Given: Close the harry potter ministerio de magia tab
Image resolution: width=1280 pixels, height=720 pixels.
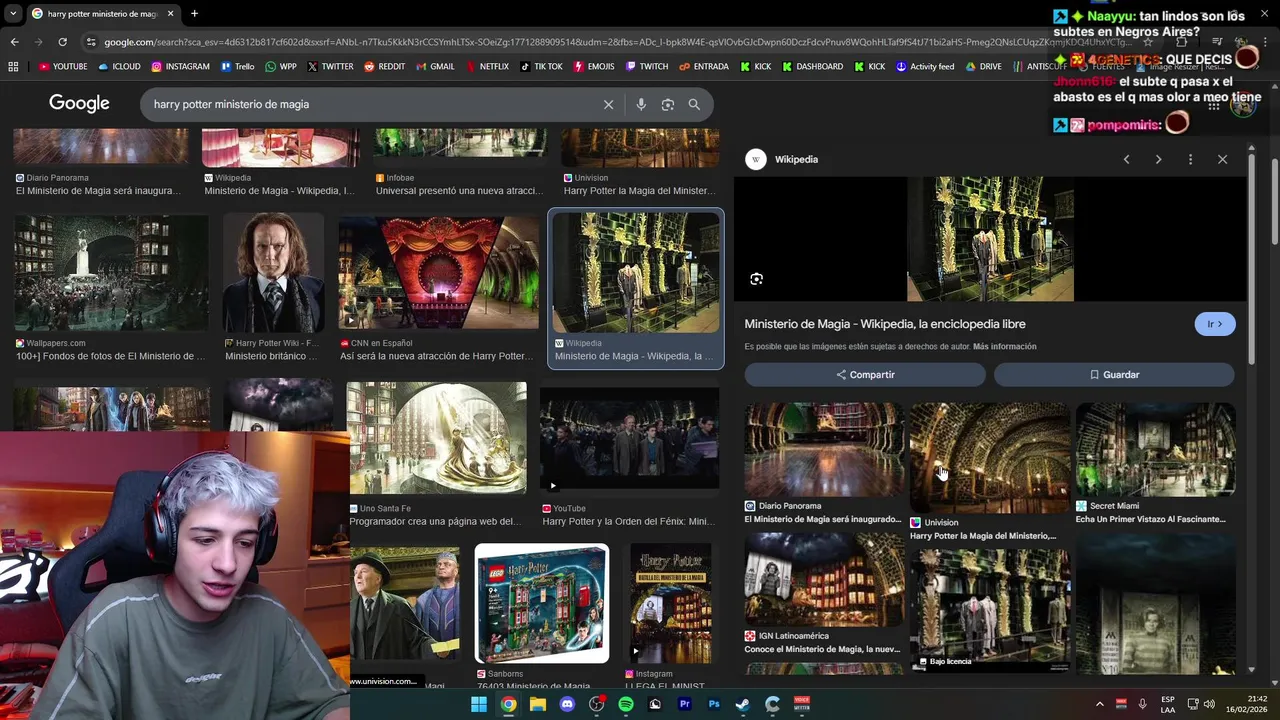Looking at the screenshot, I should click(x=170, y=14).
